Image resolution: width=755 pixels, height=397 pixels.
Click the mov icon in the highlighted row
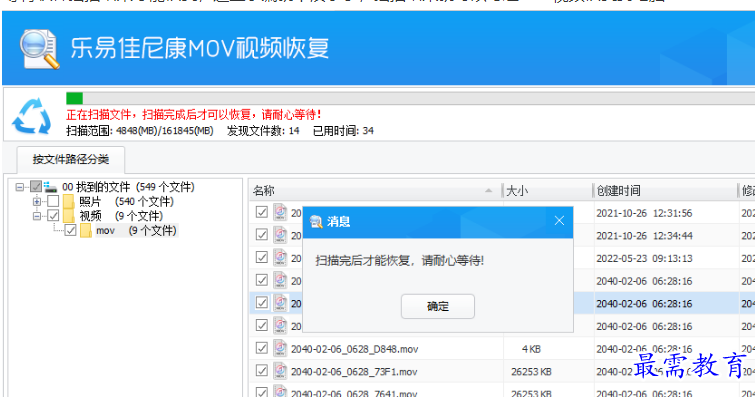pyautogui.click(x=280, y=303)
